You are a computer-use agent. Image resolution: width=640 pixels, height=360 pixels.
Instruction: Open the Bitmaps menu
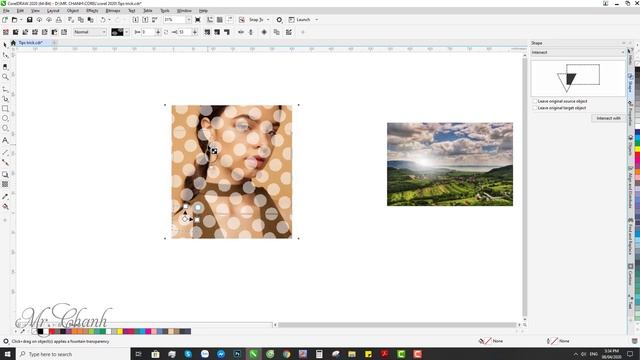pyautogui.click(x=113, y=11)
